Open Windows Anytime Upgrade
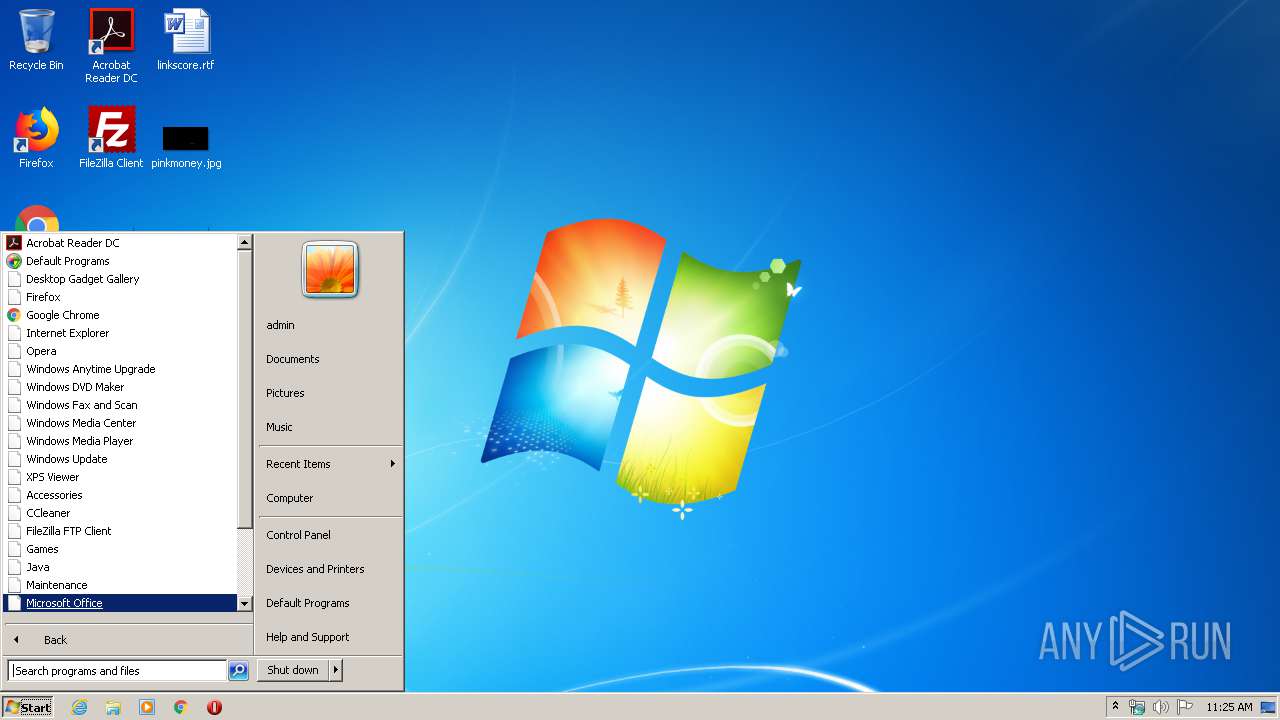Screen dimensions: 1280x720 point(121,369)
